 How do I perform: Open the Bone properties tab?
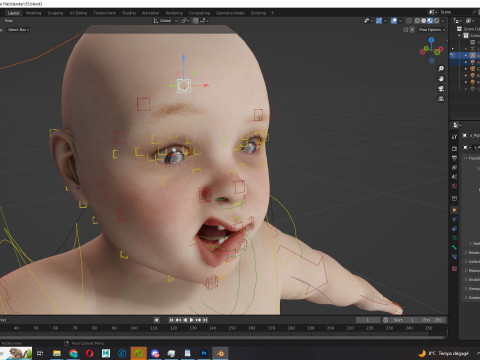454,247
